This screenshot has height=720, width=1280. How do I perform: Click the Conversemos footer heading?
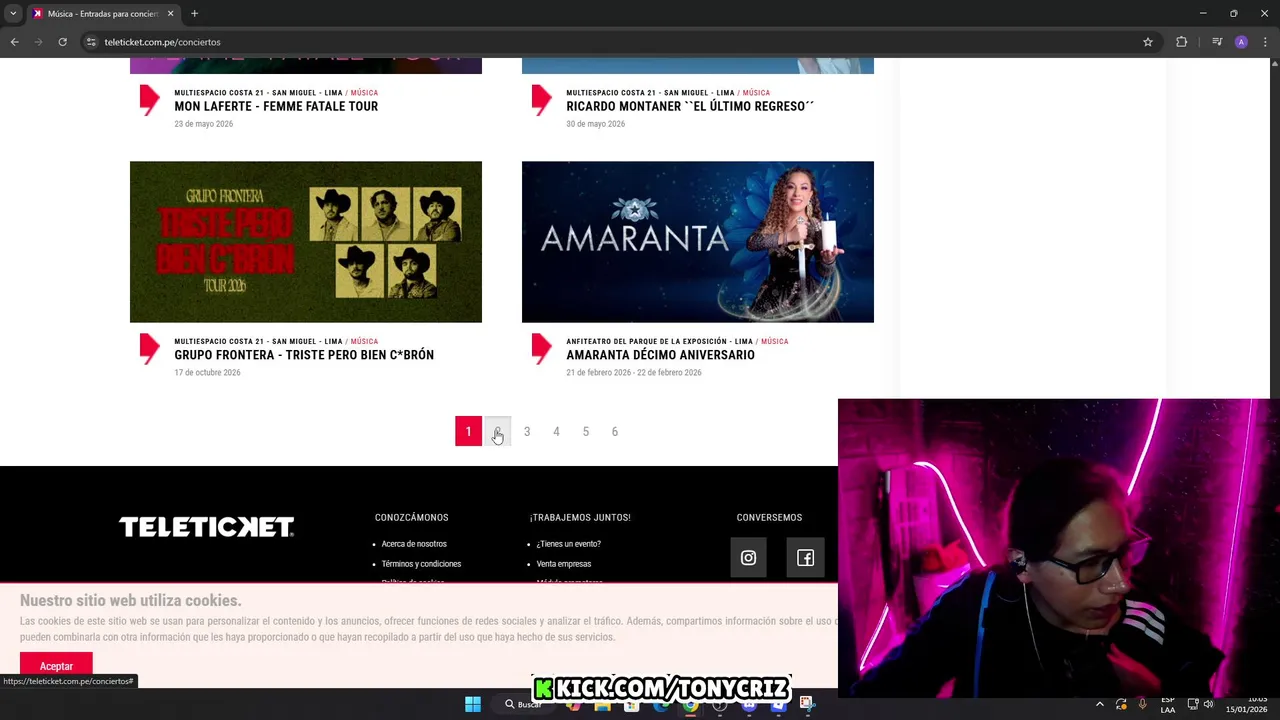769,518
